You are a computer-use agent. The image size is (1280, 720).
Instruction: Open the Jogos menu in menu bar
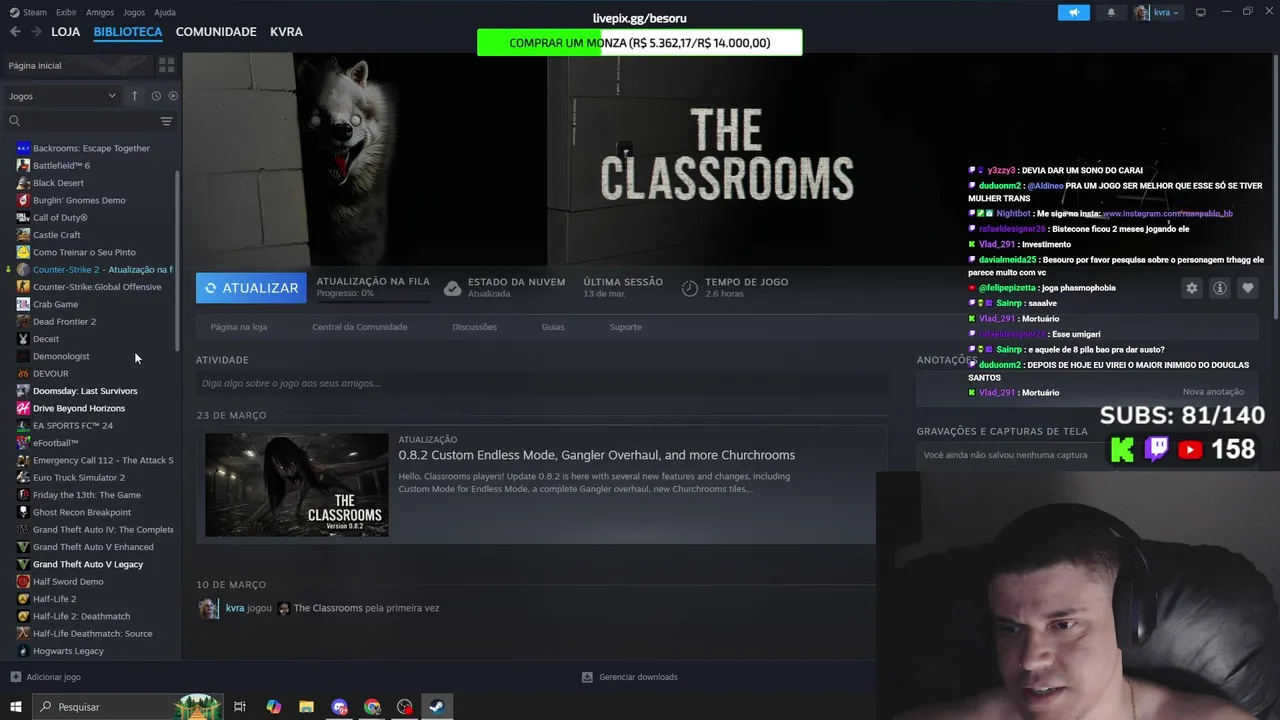[x=134, y=12]
